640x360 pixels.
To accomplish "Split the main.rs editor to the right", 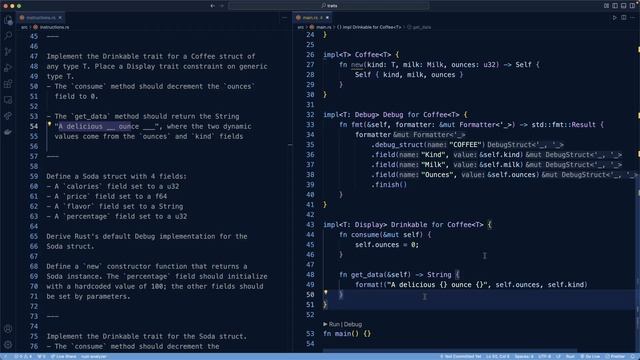I will (624, 18).
